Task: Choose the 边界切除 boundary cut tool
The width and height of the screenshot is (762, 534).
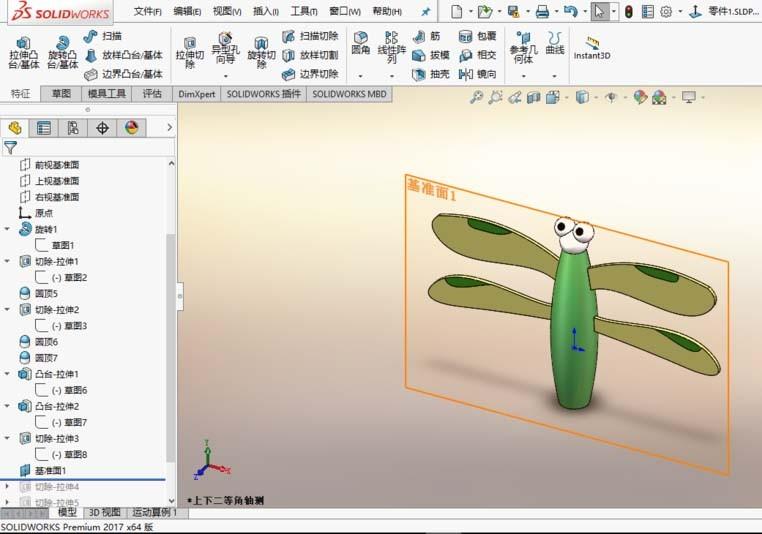Action: pyautogui.click(x=310, y=74)
